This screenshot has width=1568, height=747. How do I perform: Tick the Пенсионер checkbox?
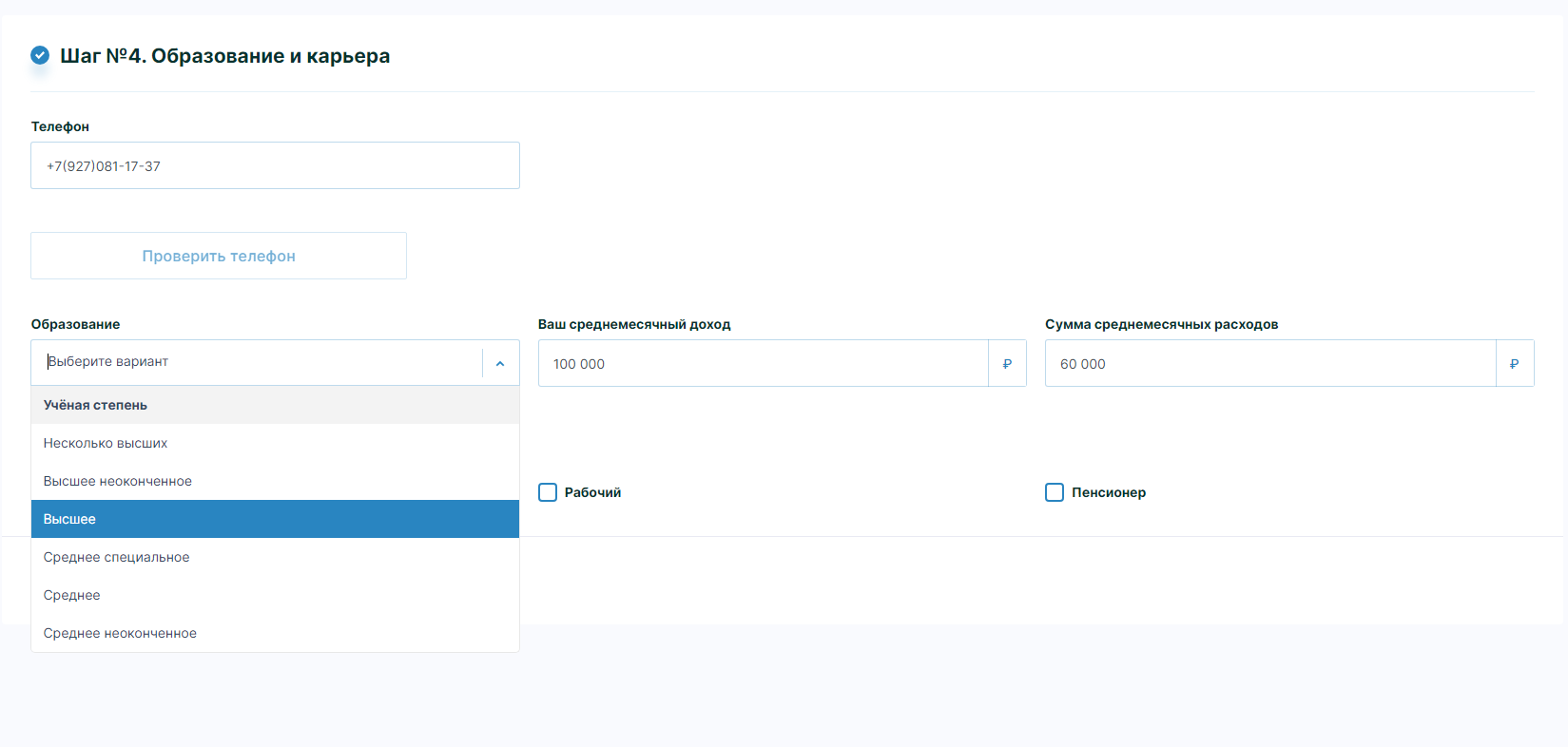(1055, 492)
